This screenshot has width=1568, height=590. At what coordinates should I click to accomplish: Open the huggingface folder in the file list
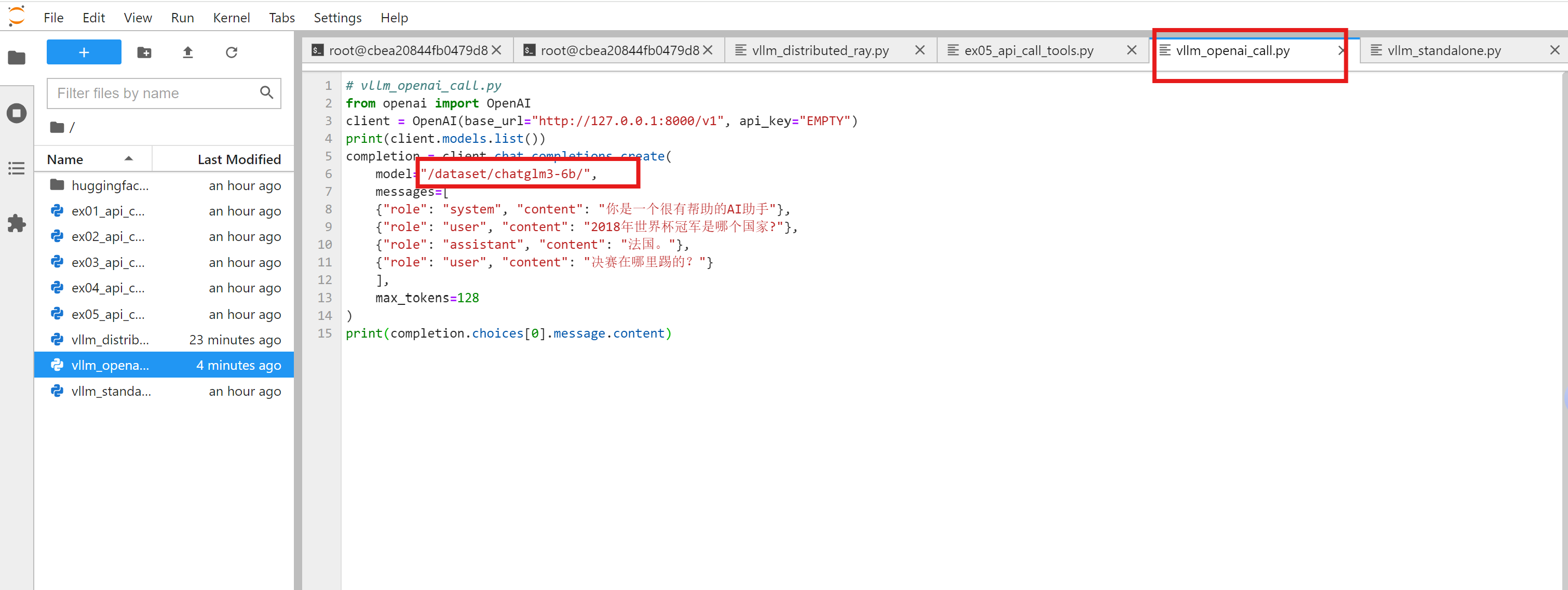(x=110, y=185)
